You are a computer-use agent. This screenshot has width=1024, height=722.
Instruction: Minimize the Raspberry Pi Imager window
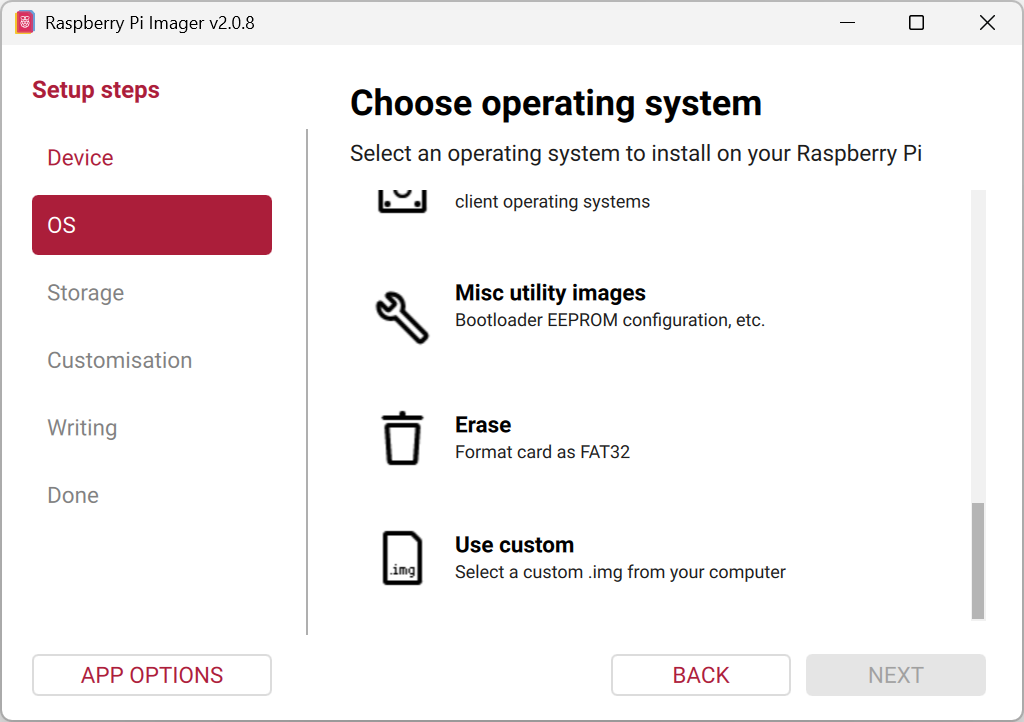click(847, 23)
